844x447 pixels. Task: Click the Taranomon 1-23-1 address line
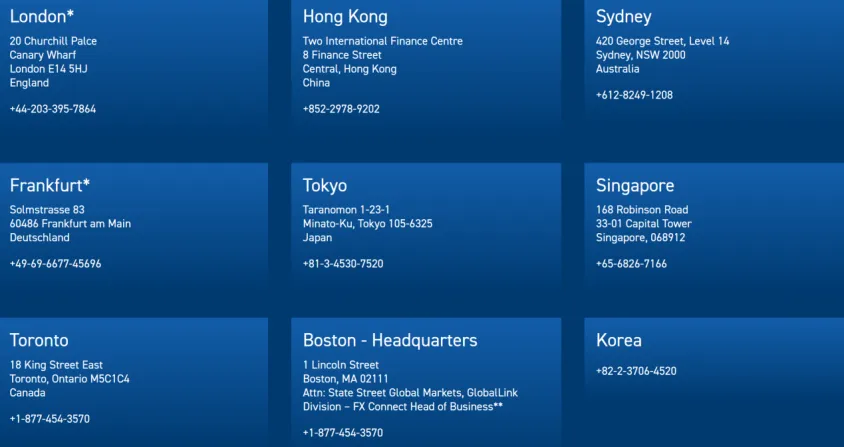346,209
